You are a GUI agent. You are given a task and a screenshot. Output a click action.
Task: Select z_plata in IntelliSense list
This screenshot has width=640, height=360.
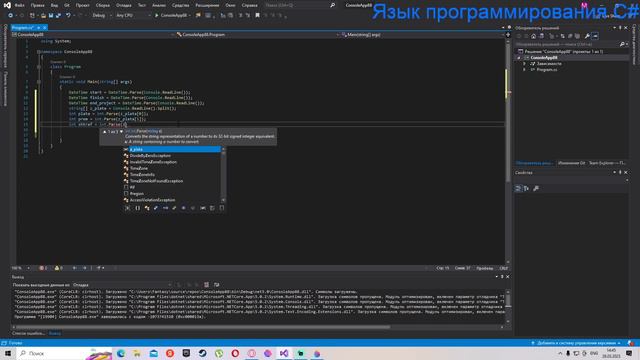coord(172,149)
